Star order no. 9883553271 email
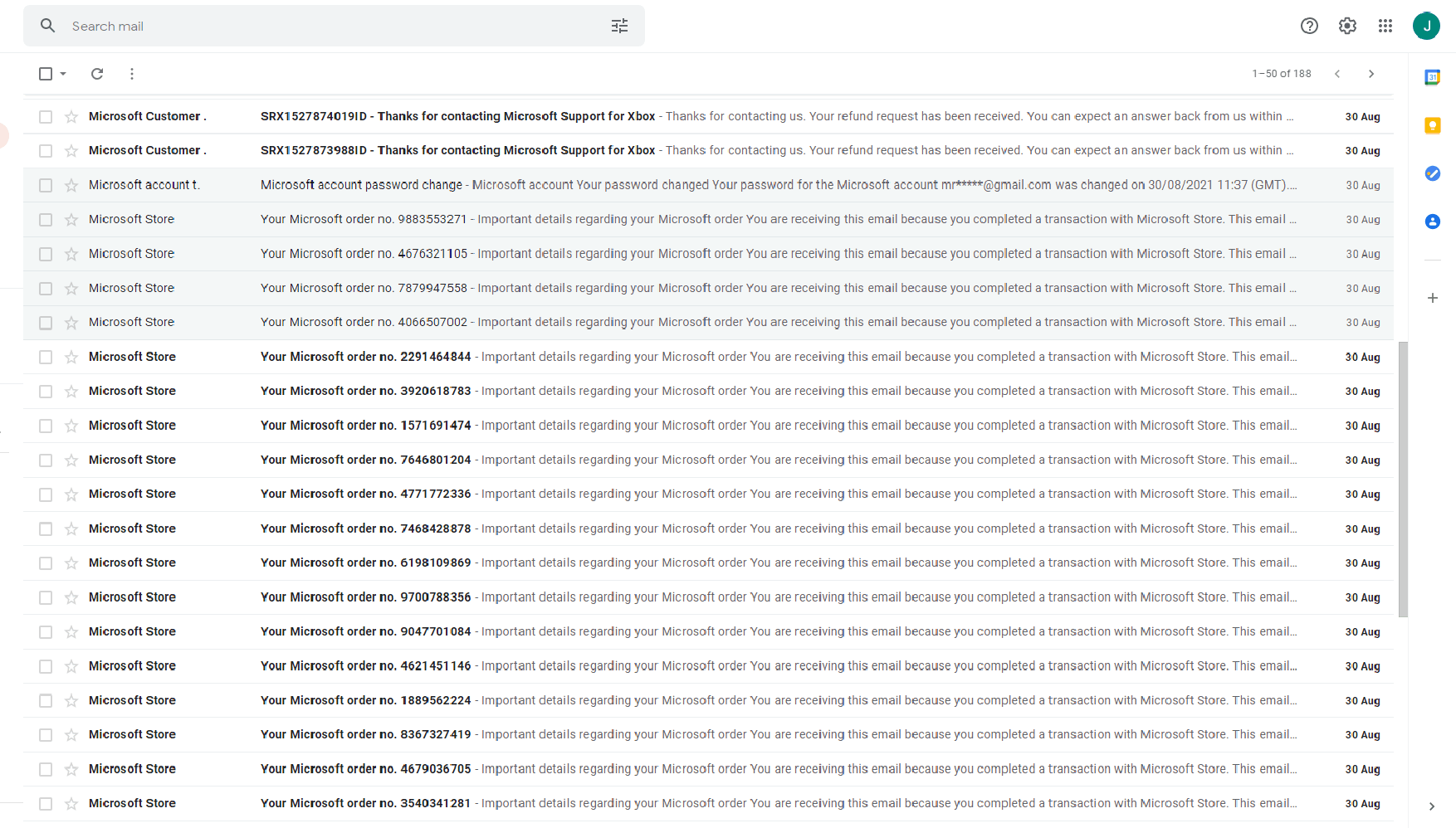Viewport: 1456px width, 828px height. [71, 220]
